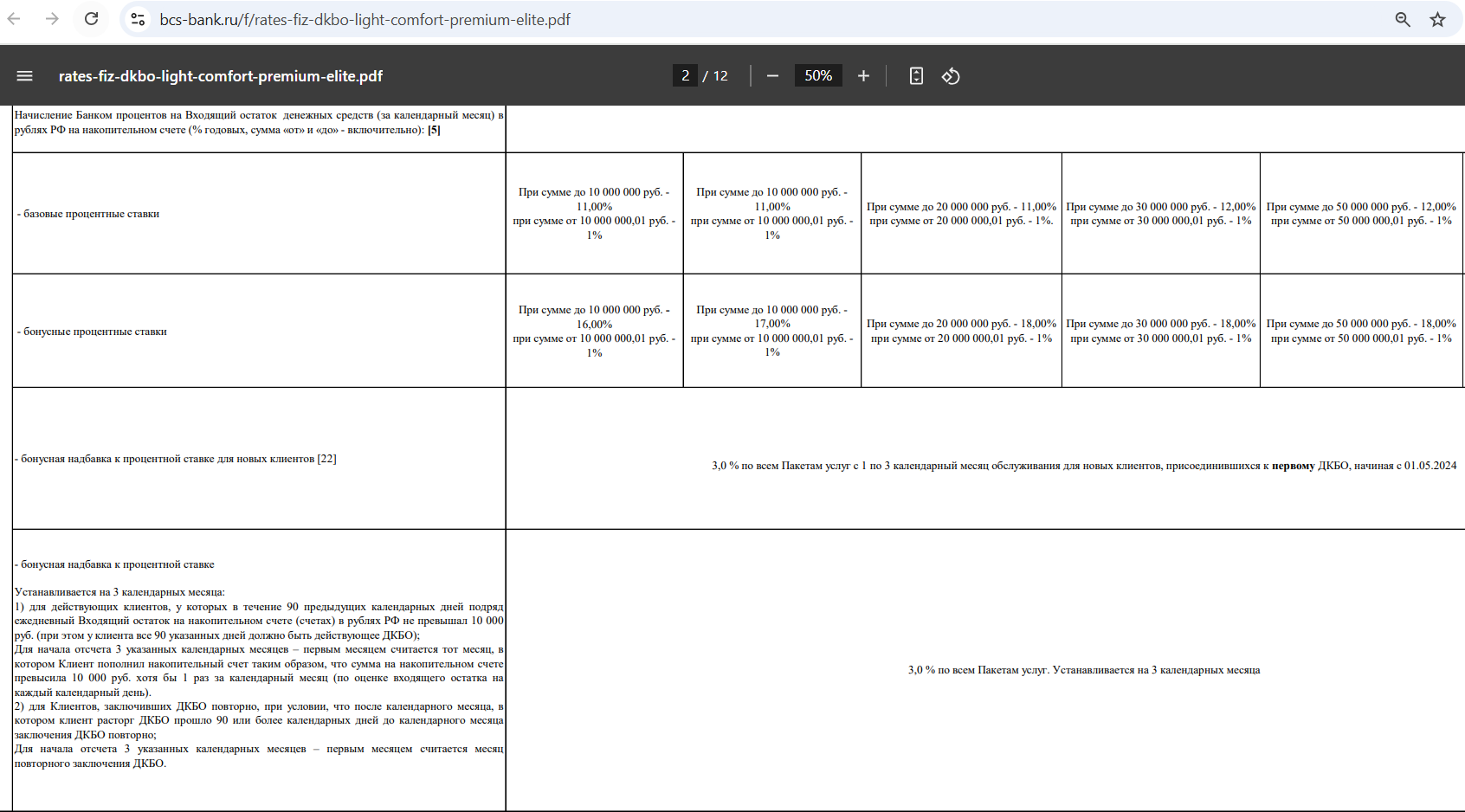This screenshot has height=812, width=1465.
Task: Open the PDF sidebar hamburger menu
Action: 24,76
